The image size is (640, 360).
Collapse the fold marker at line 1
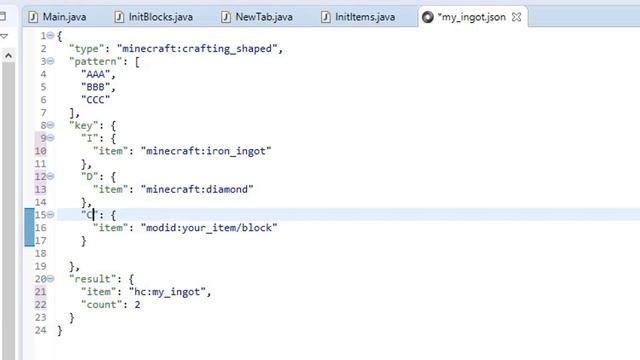point(50,36)
